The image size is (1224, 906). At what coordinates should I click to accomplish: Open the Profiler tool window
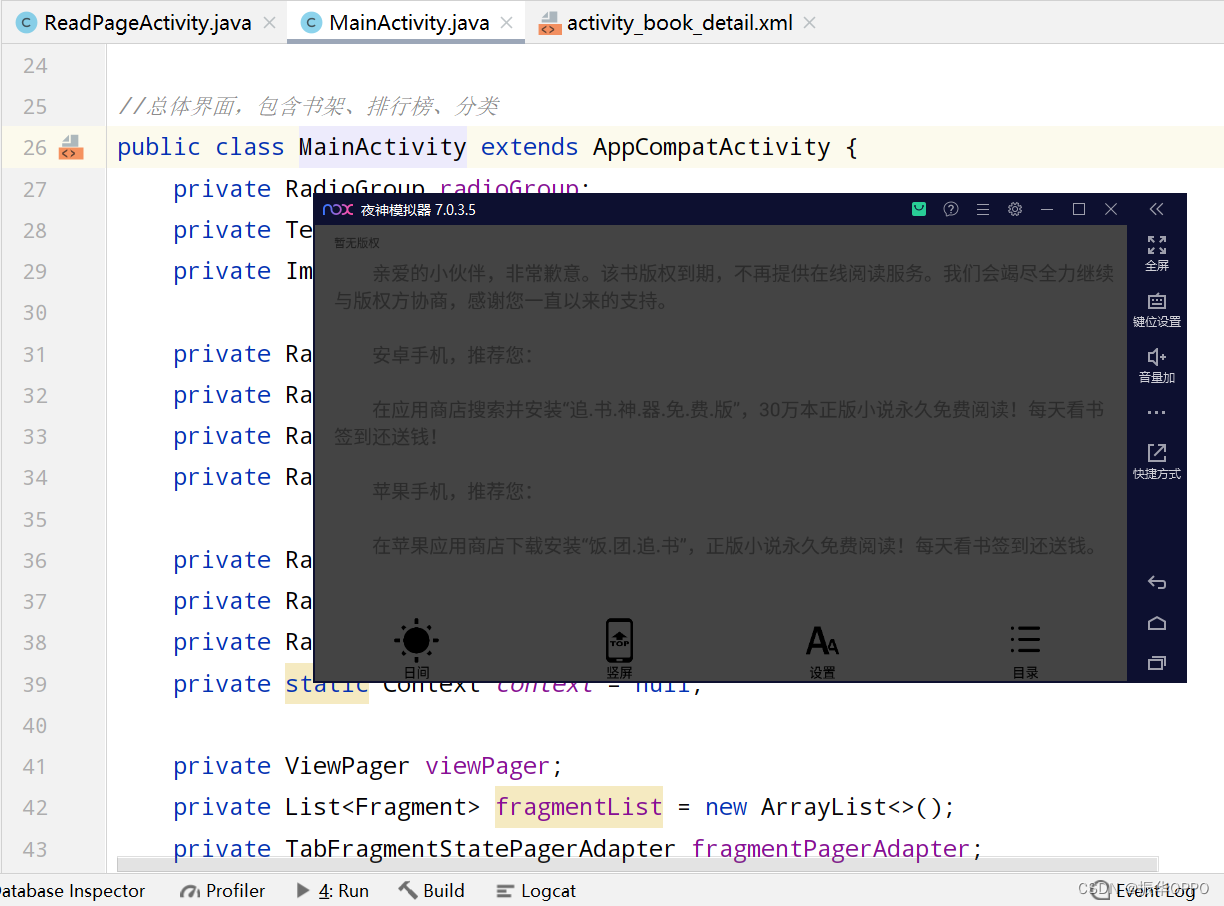coord(222,891)
